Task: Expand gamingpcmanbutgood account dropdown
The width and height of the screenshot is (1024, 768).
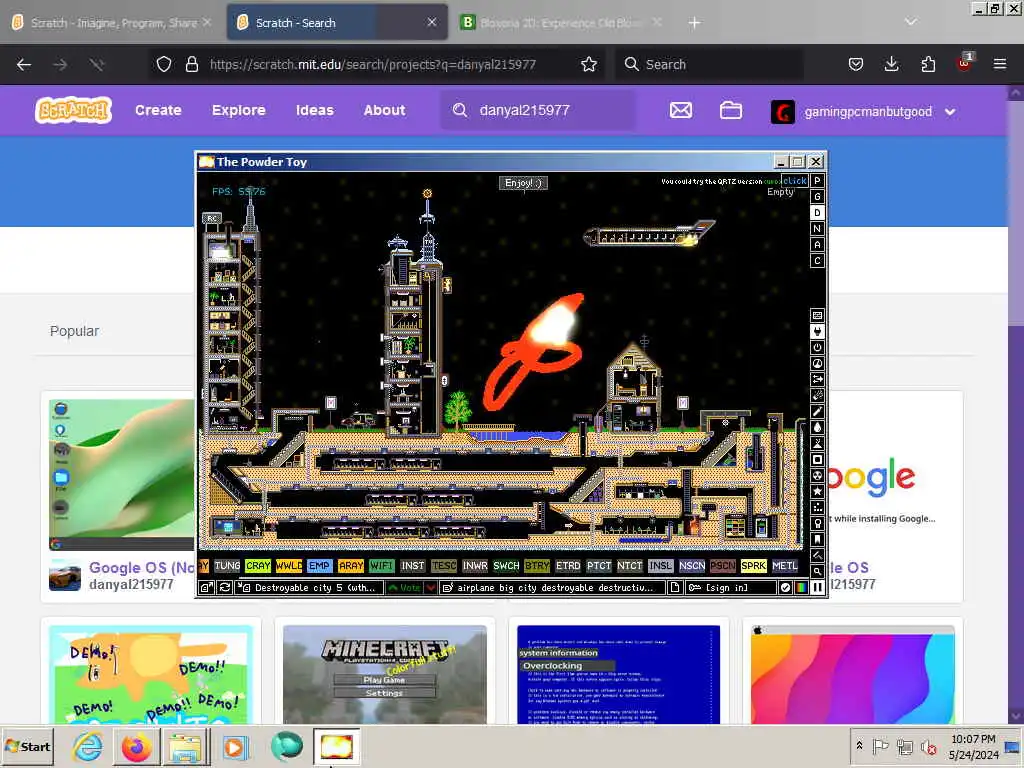Action: (x=950, y=112)
